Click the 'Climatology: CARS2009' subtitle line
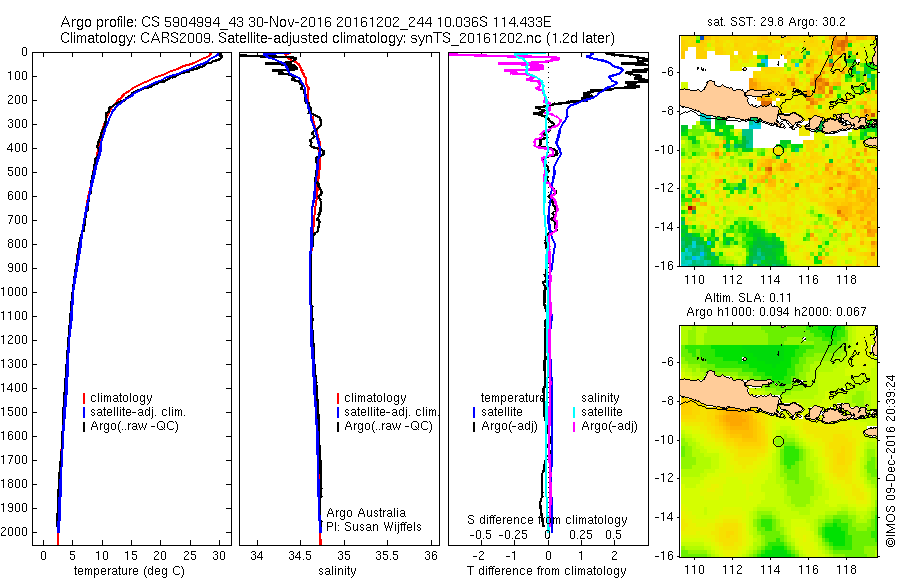Image resolution: width=900 pixels, height=580 pixels. tap(338, 38)
